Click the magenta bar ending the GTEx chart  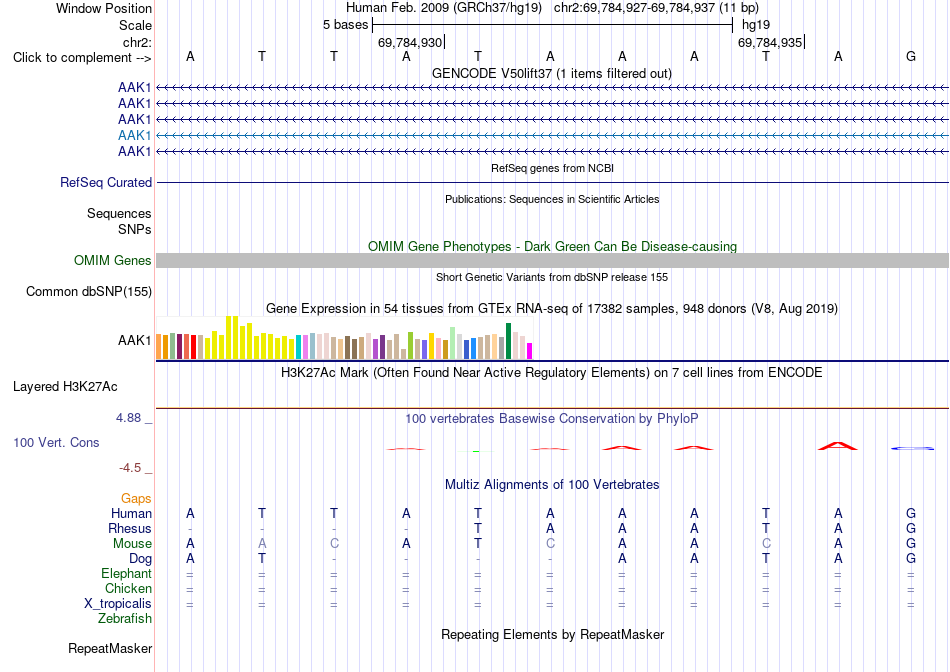pyautogui.click(x=530, y=351)
